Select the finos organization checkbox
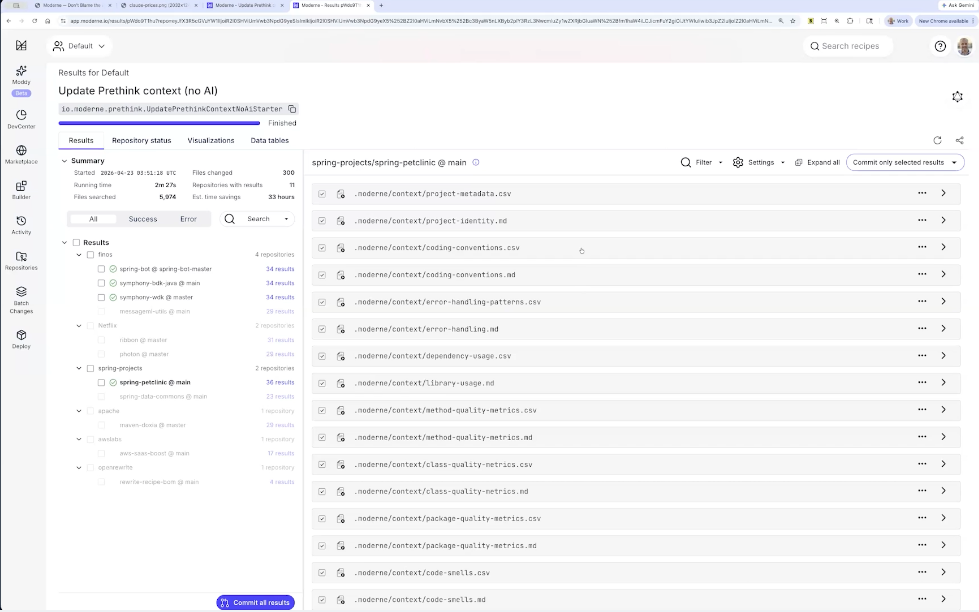Screen dimensions: 979x612 coord(91,255)
